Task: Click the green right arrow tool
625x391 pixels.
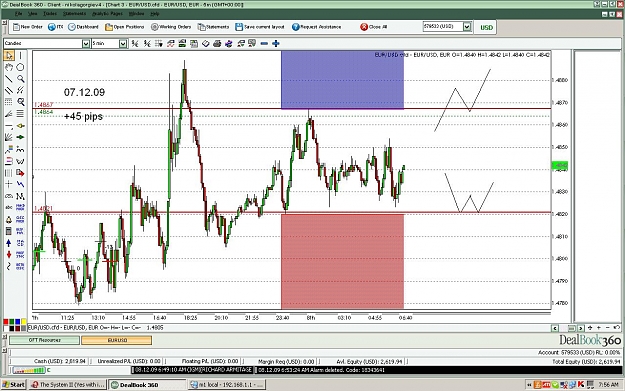Action: 20,138
